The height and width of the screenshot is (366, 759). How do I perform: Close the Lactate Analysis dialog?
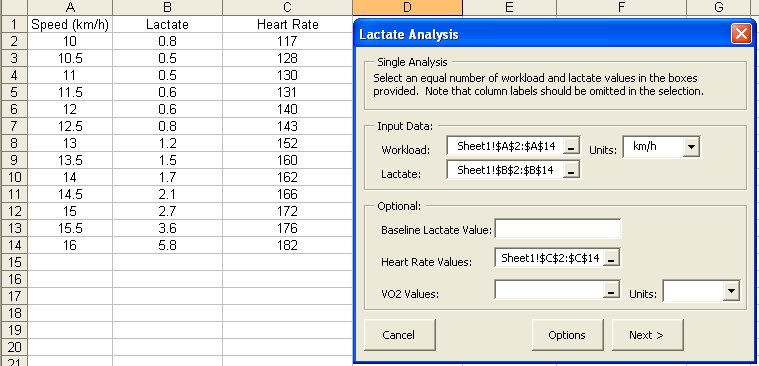tap(741, 34)
